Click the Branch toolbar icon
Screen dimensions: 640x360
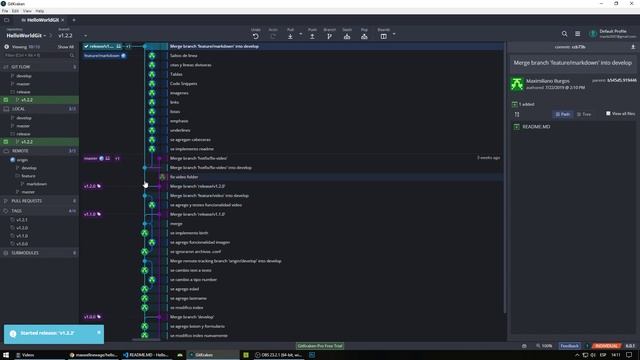coord(329,36)
